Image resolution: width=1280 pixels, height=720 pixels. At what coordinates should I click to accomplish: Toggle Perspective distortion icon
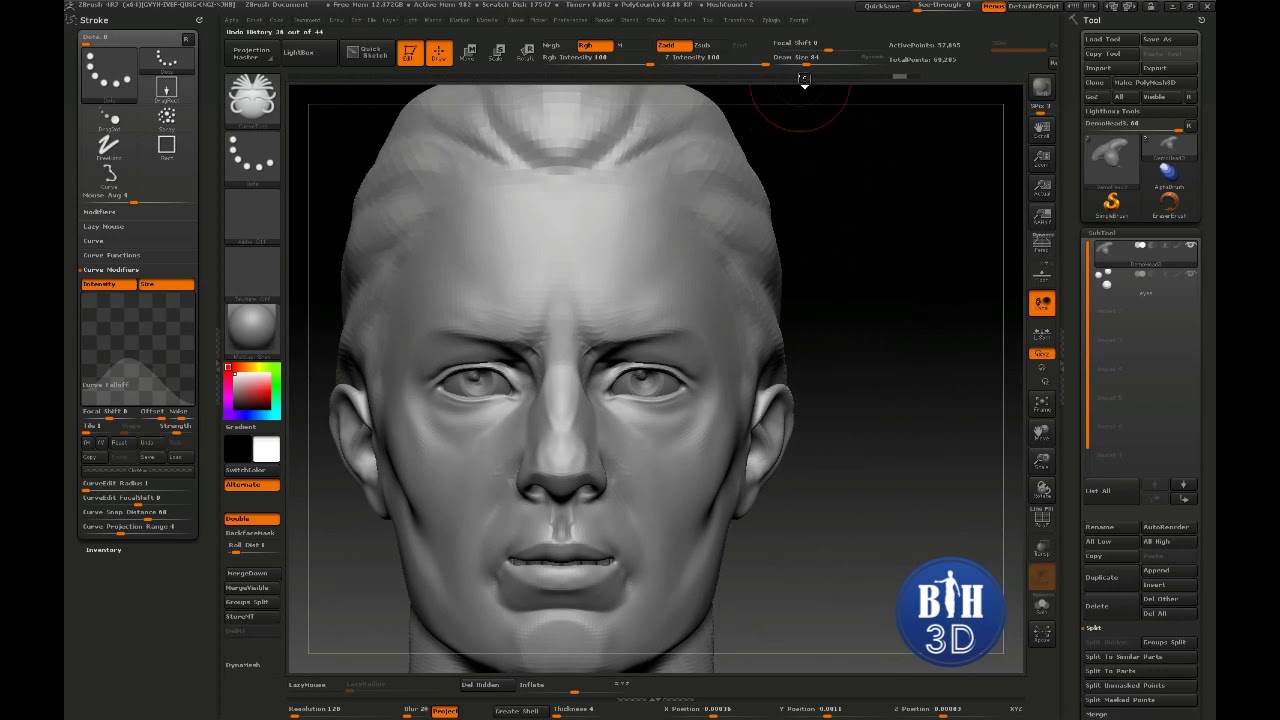[x=1042, y=243]
